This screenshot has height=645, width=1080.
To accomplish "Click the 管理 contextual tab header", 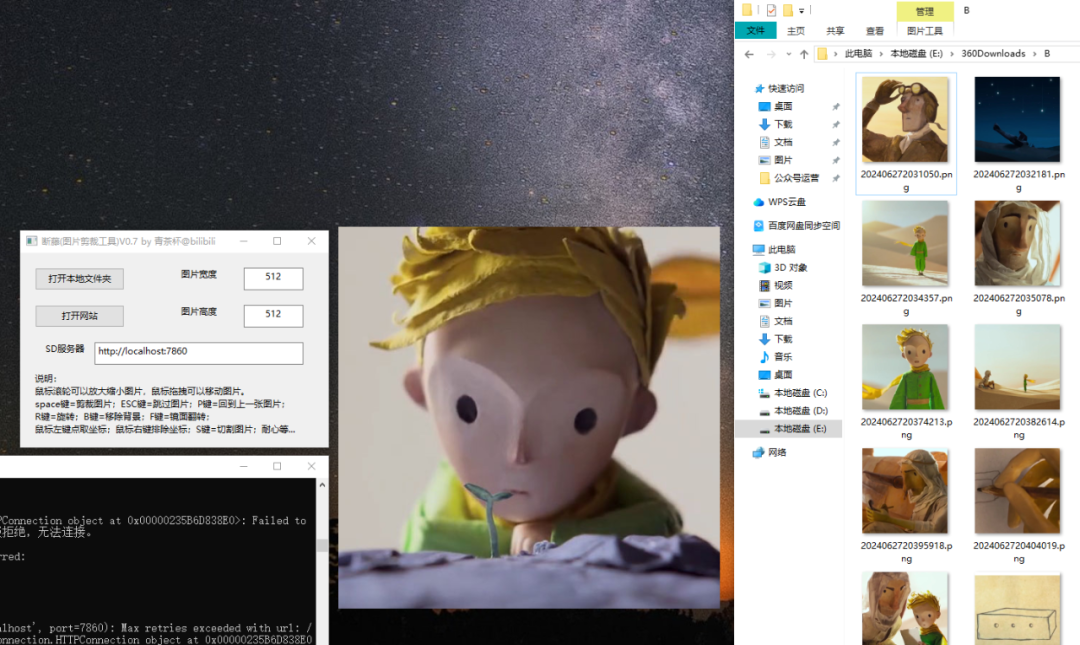I will click(x=924, y=11).
